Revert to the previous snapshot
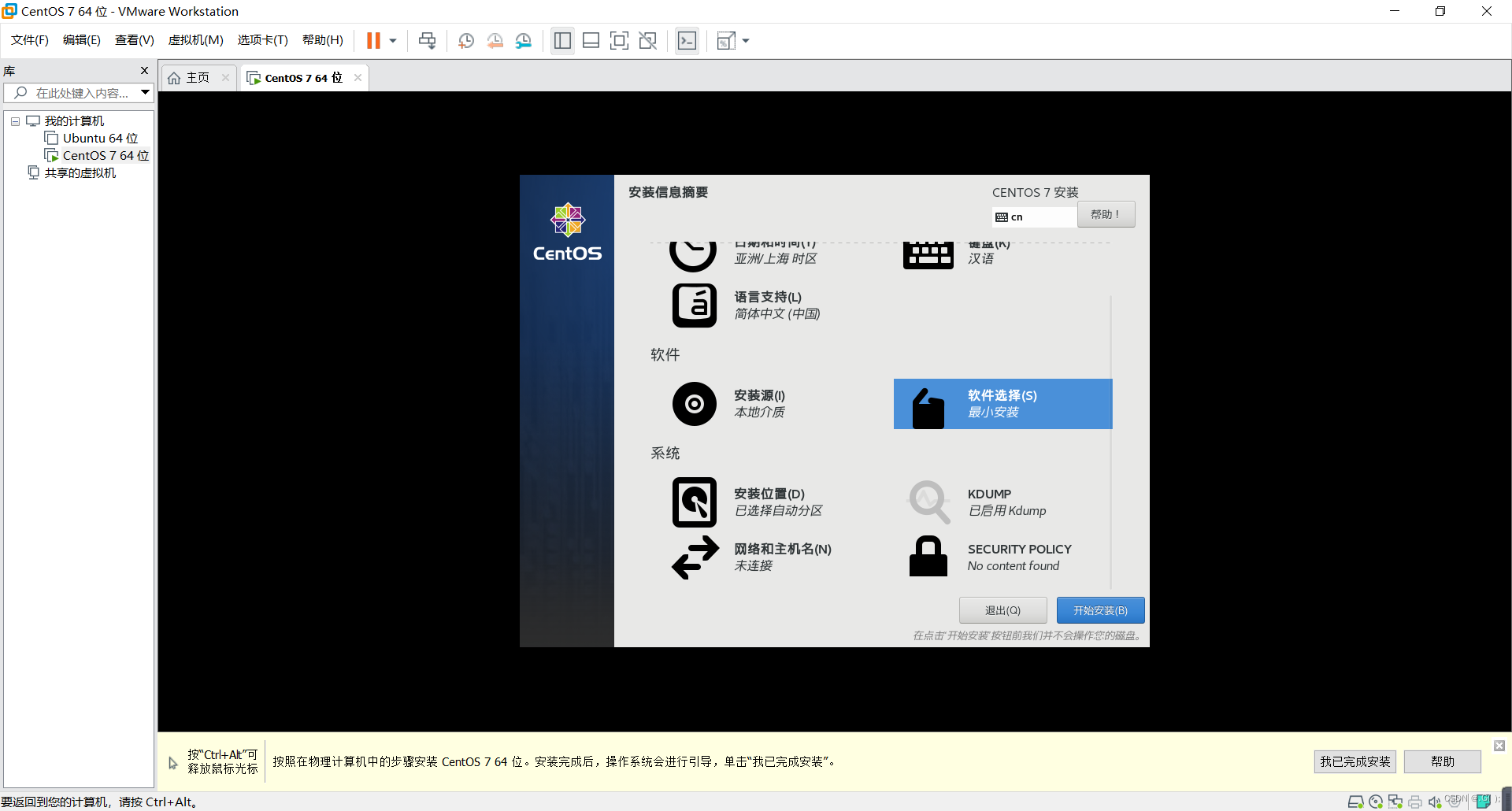Viewport: 1512px width, 811px height. tap(495, 41)
